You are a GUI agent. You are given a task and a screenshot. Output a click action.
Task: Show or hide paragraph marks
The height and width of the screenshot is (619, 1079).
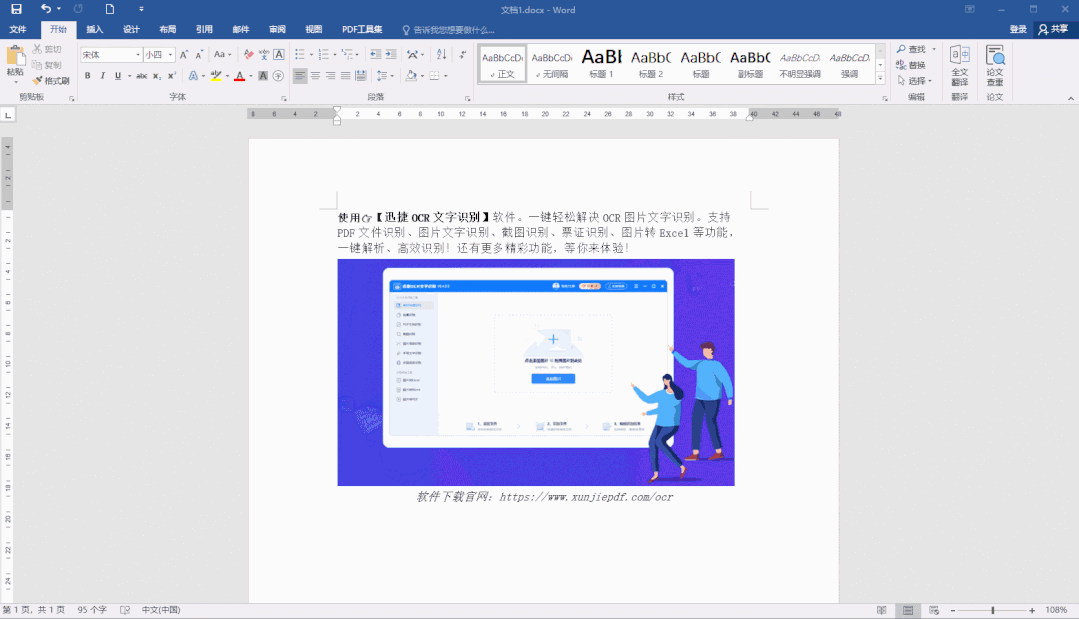coord(463,54)
